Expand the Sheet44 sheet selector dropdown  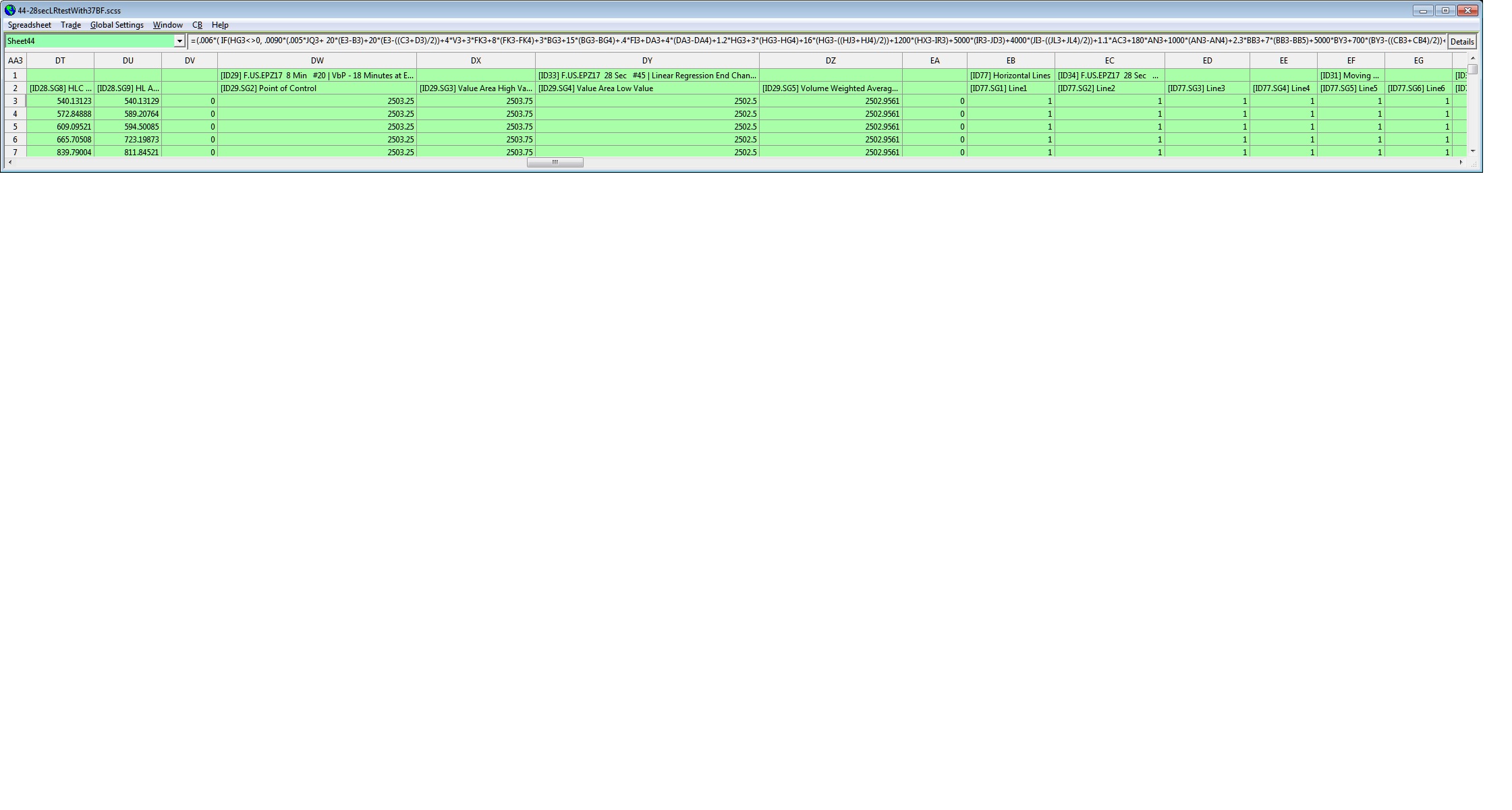(x=179, y=41)
